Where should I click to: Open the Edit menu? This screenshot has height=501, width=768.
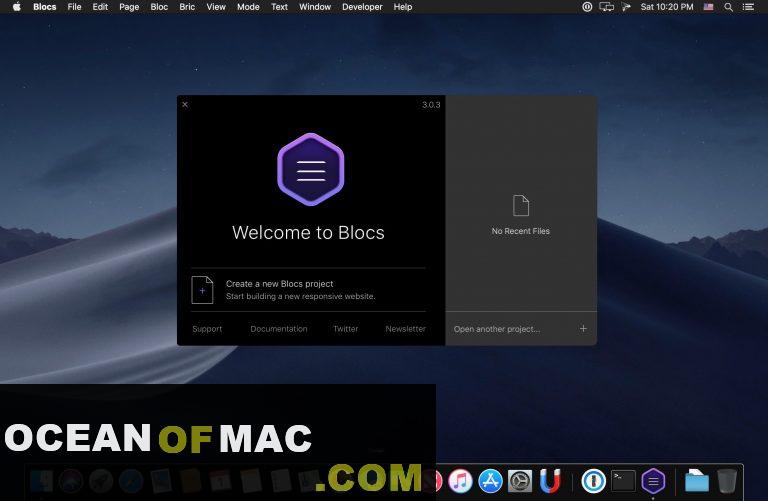pyautogui.click(x=100, y=7)
